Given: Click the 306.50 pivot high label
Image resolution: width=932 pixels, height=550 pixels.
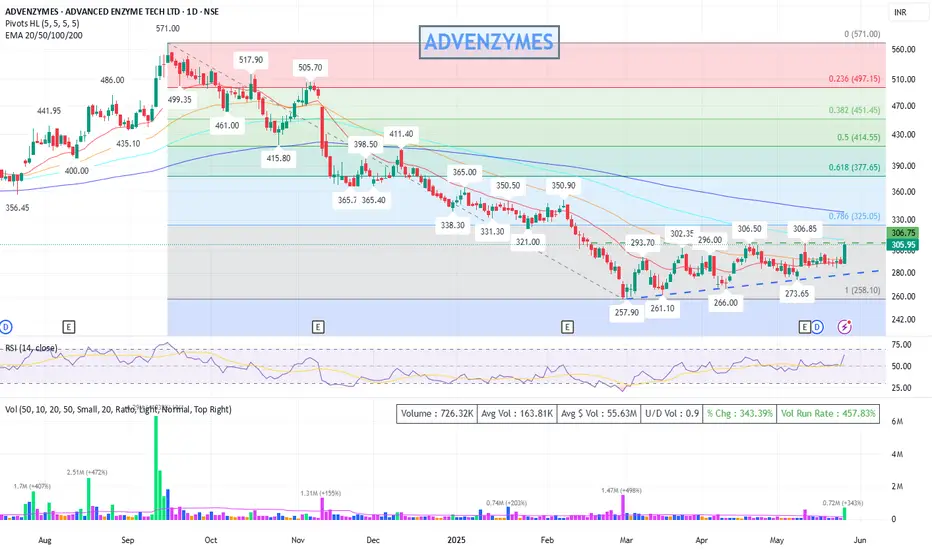Looking at the screenshot, I should point(750,228).
